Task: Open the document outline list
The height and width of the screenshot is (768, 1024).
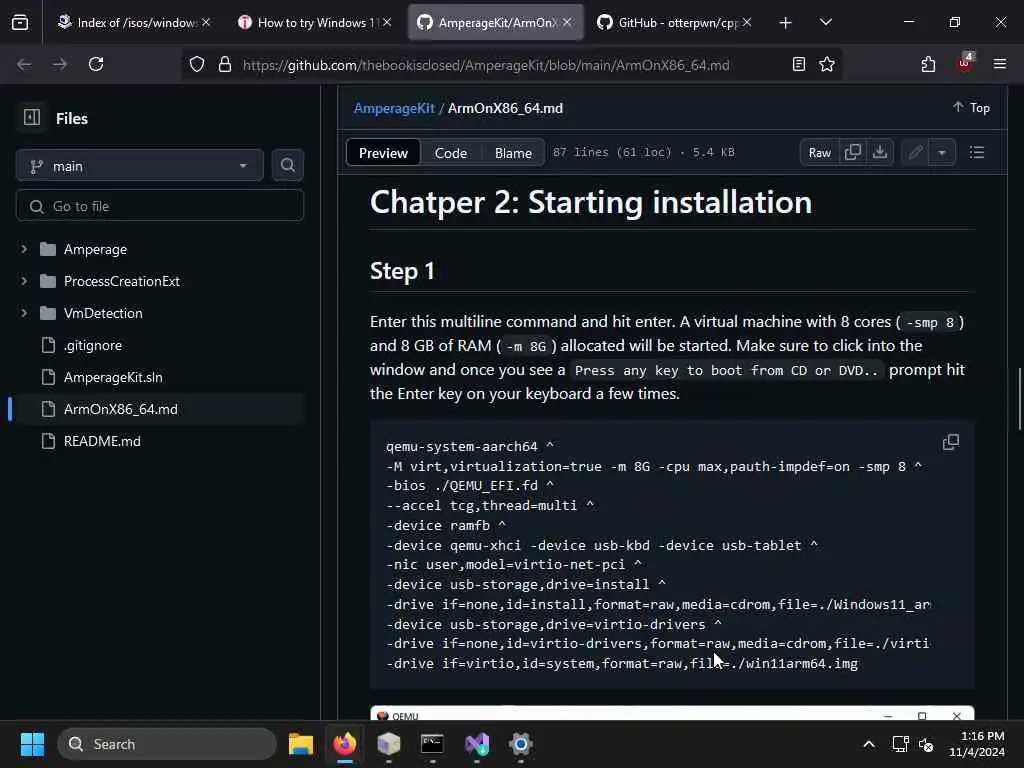Action: [x=976, y=152]
